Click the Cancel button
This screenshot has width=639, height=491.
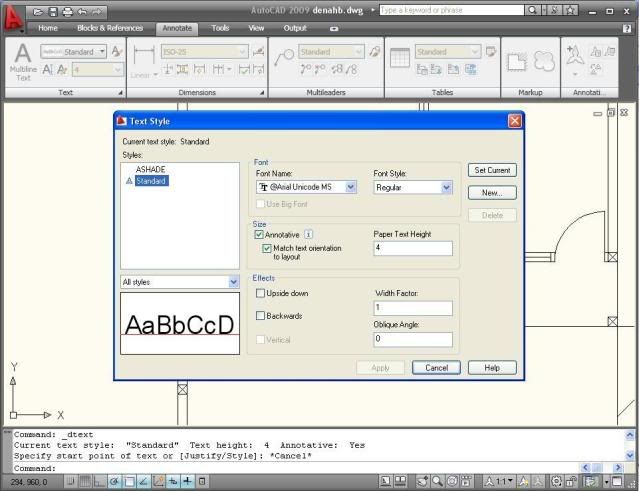(436, 368)
